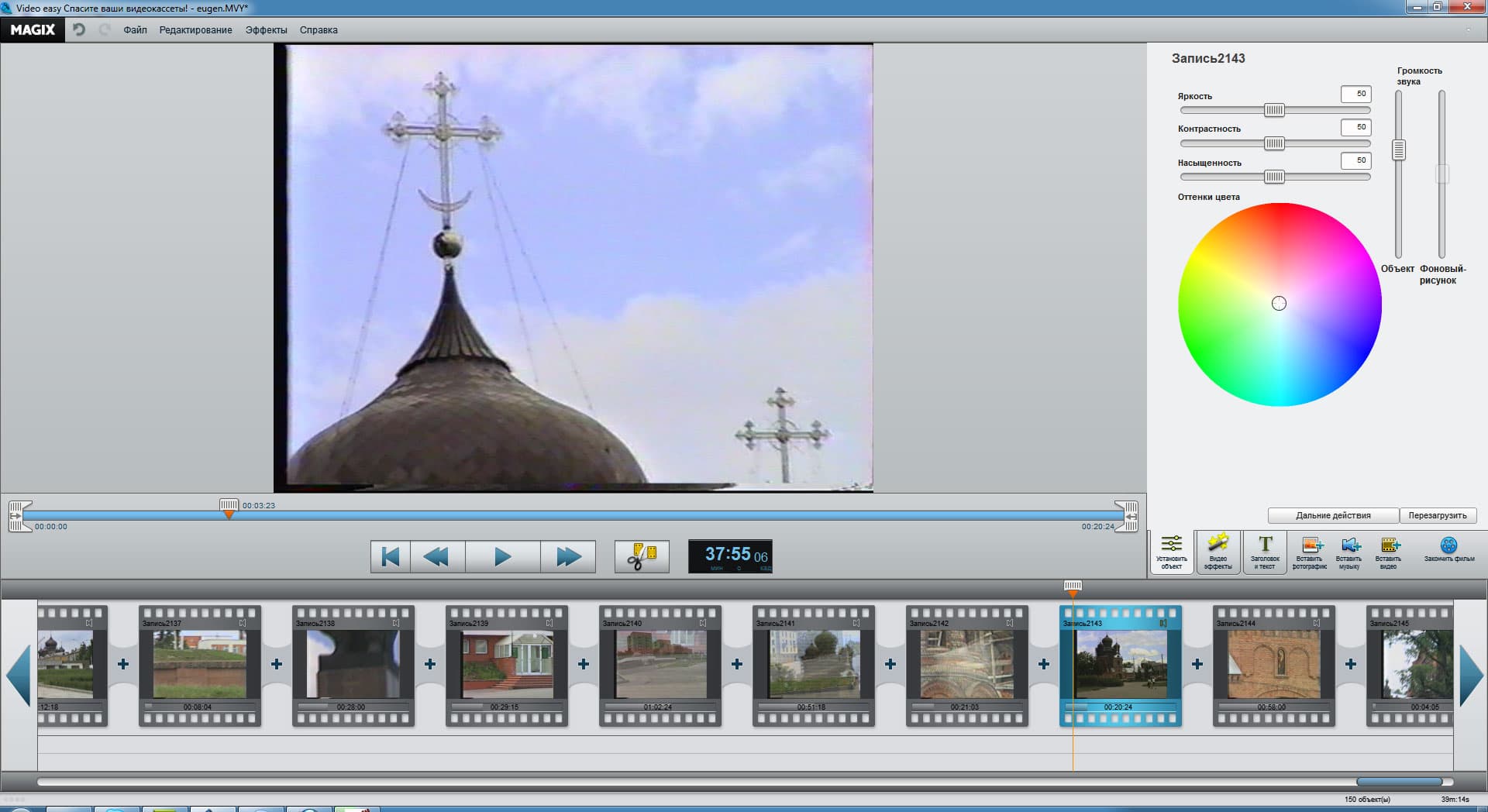Open Заголовок и текст tool

click(x=1265, y=552)
